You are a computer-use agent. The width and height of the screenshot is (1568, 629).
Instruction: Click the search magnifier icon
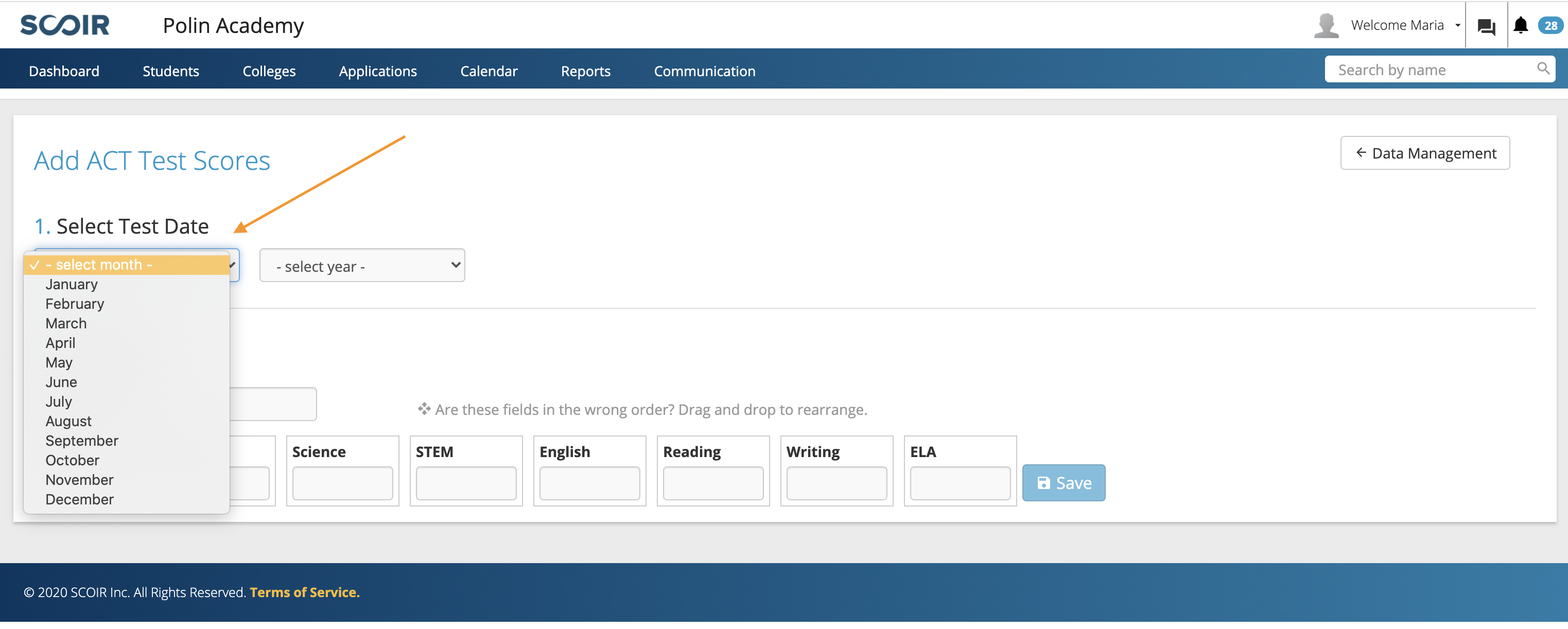1542,68
